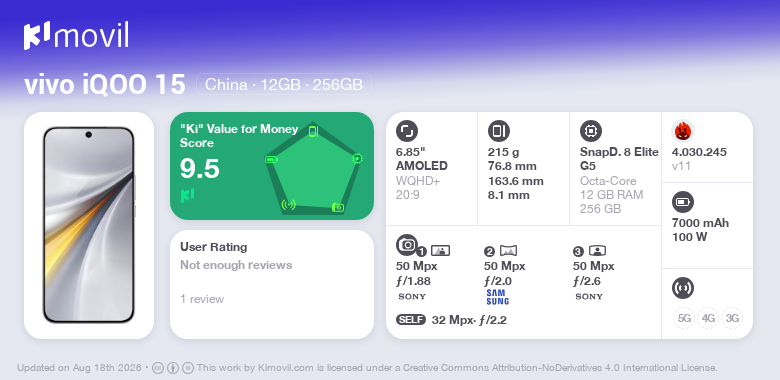This screenshot has height=380, width=780.
Task: Click the network connectivity icon
Action: 682,288
